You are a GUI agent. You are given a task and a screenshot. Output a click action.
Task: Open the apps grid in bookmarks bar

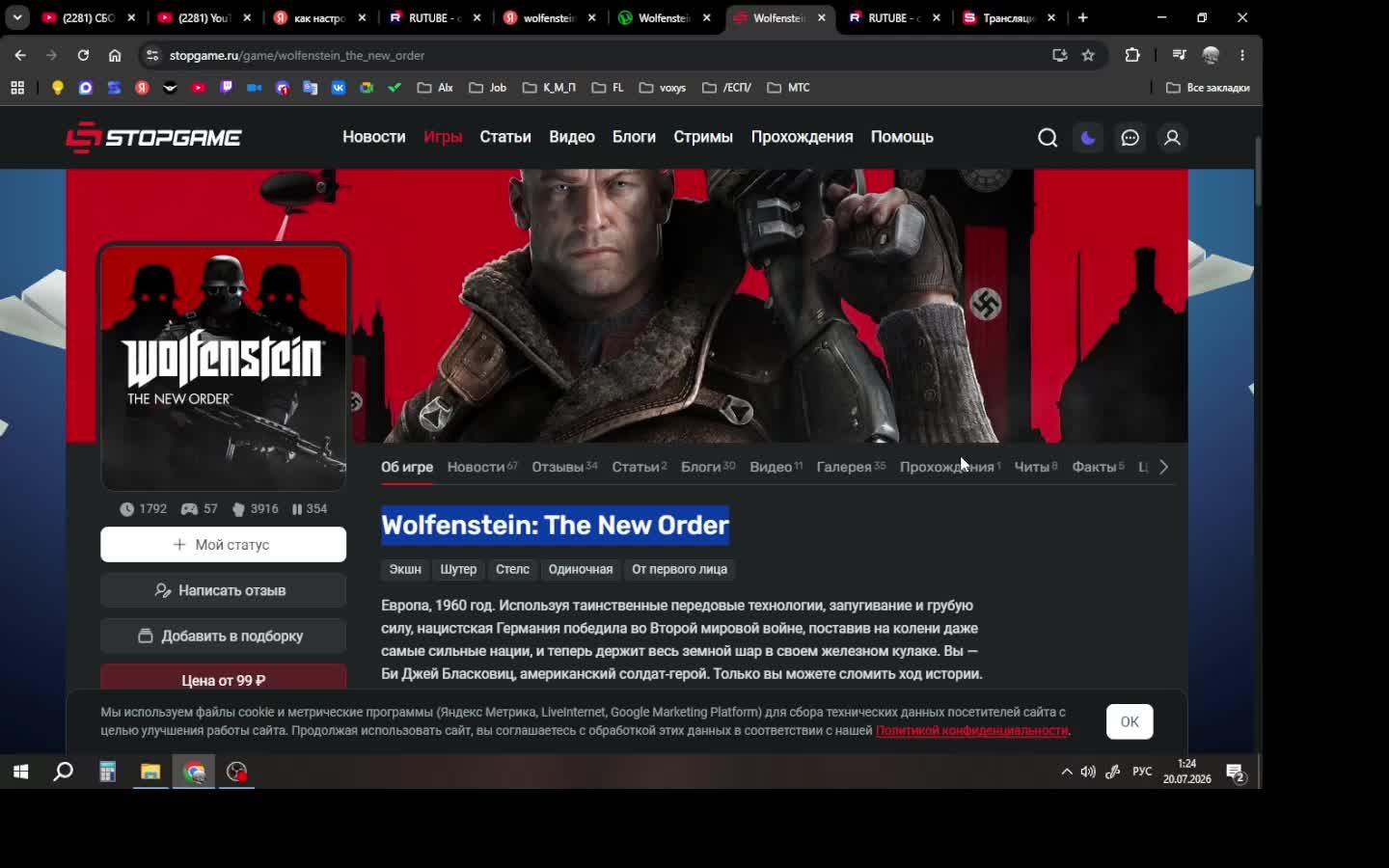point(17,88)
